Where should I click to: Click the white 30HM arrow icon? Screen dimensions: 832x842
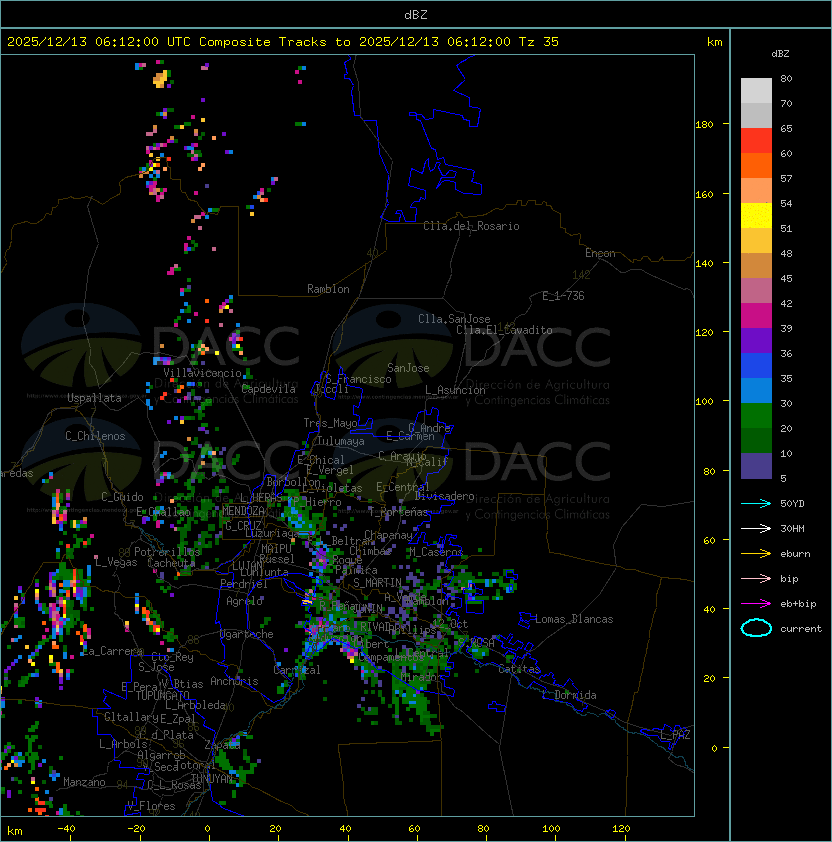coord(756,529)
